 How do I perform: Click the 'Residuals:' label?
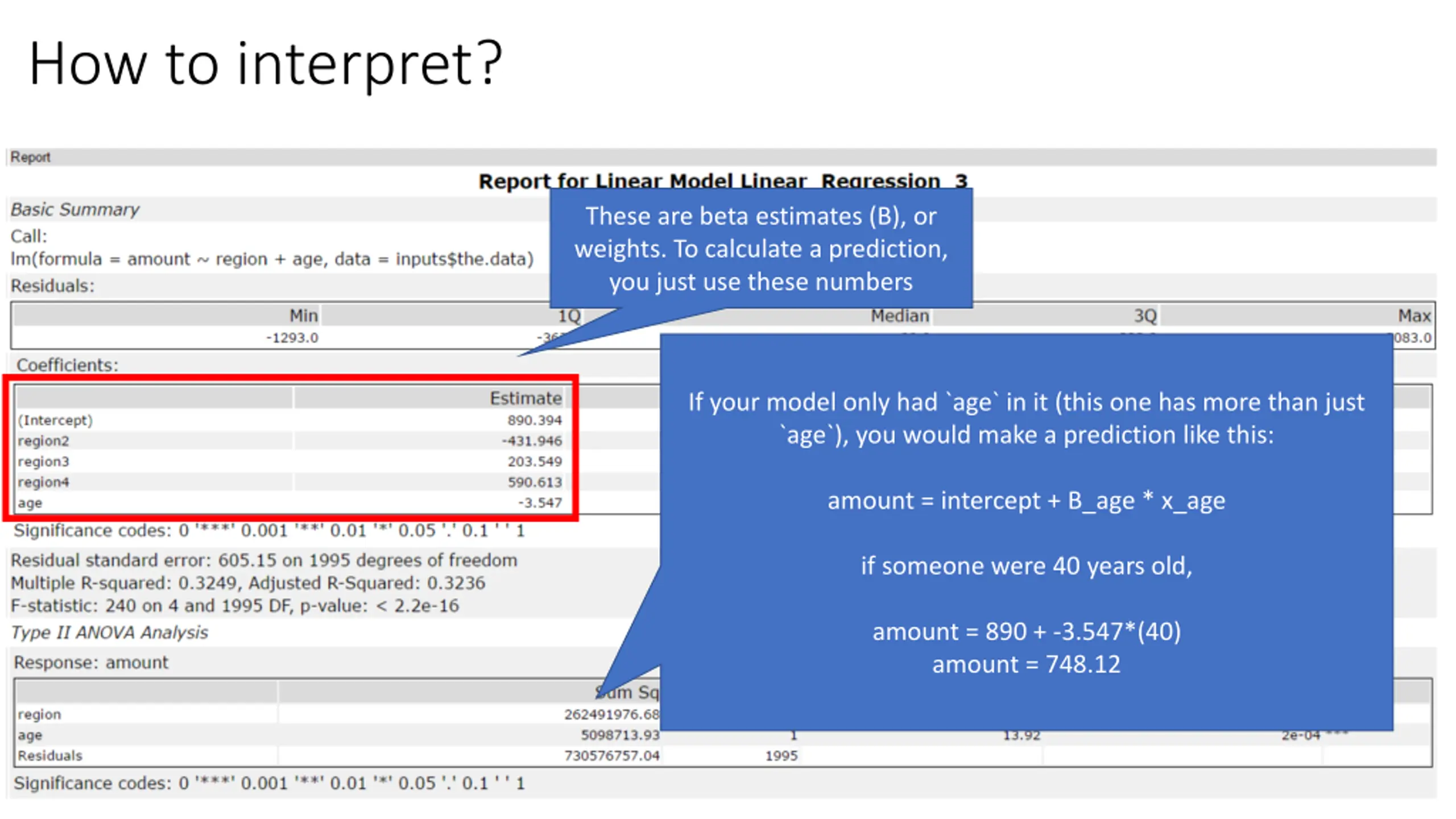(x=52, y=286)
